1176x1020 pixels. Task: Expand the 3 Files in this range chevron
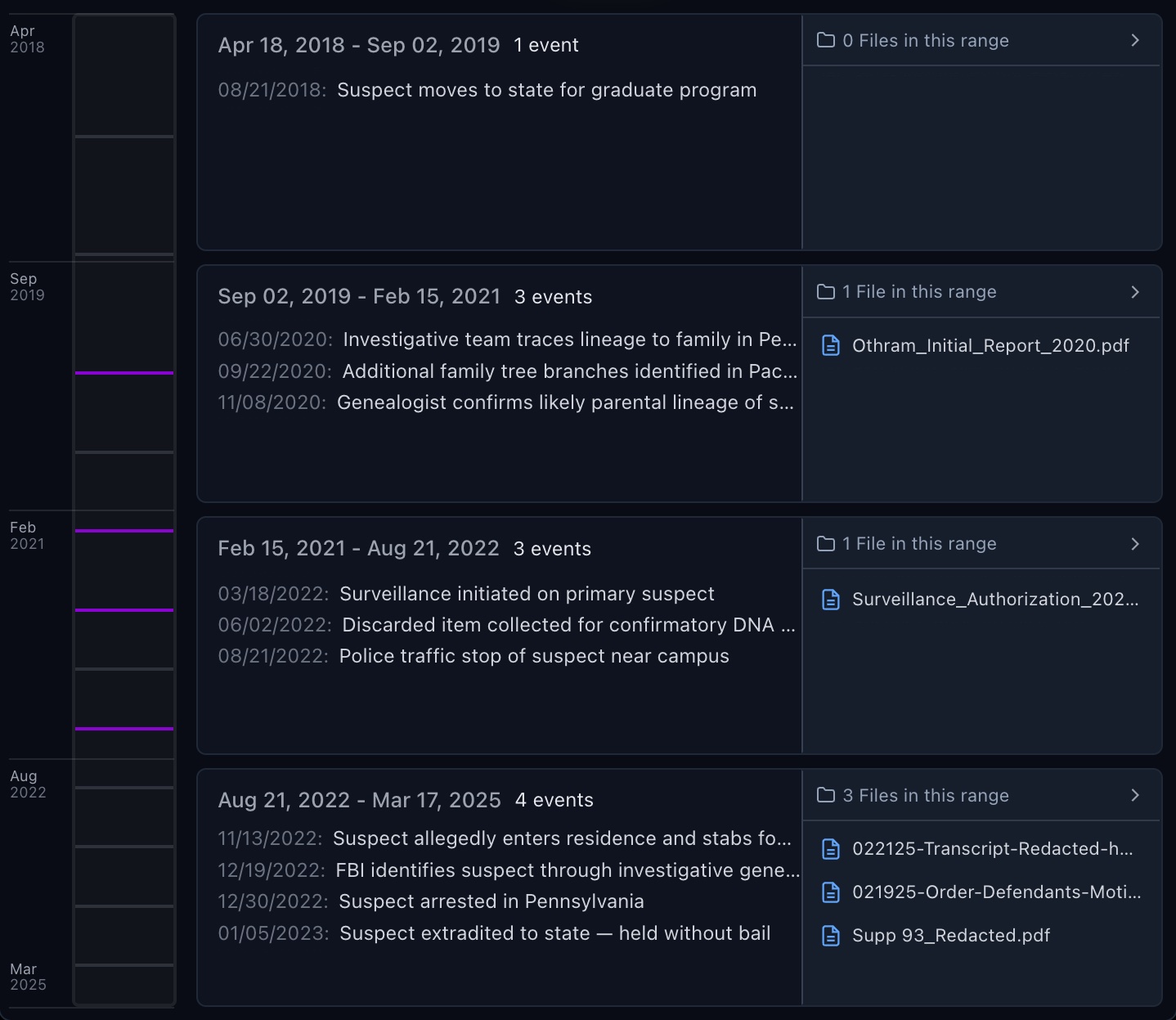(1134, 795)
